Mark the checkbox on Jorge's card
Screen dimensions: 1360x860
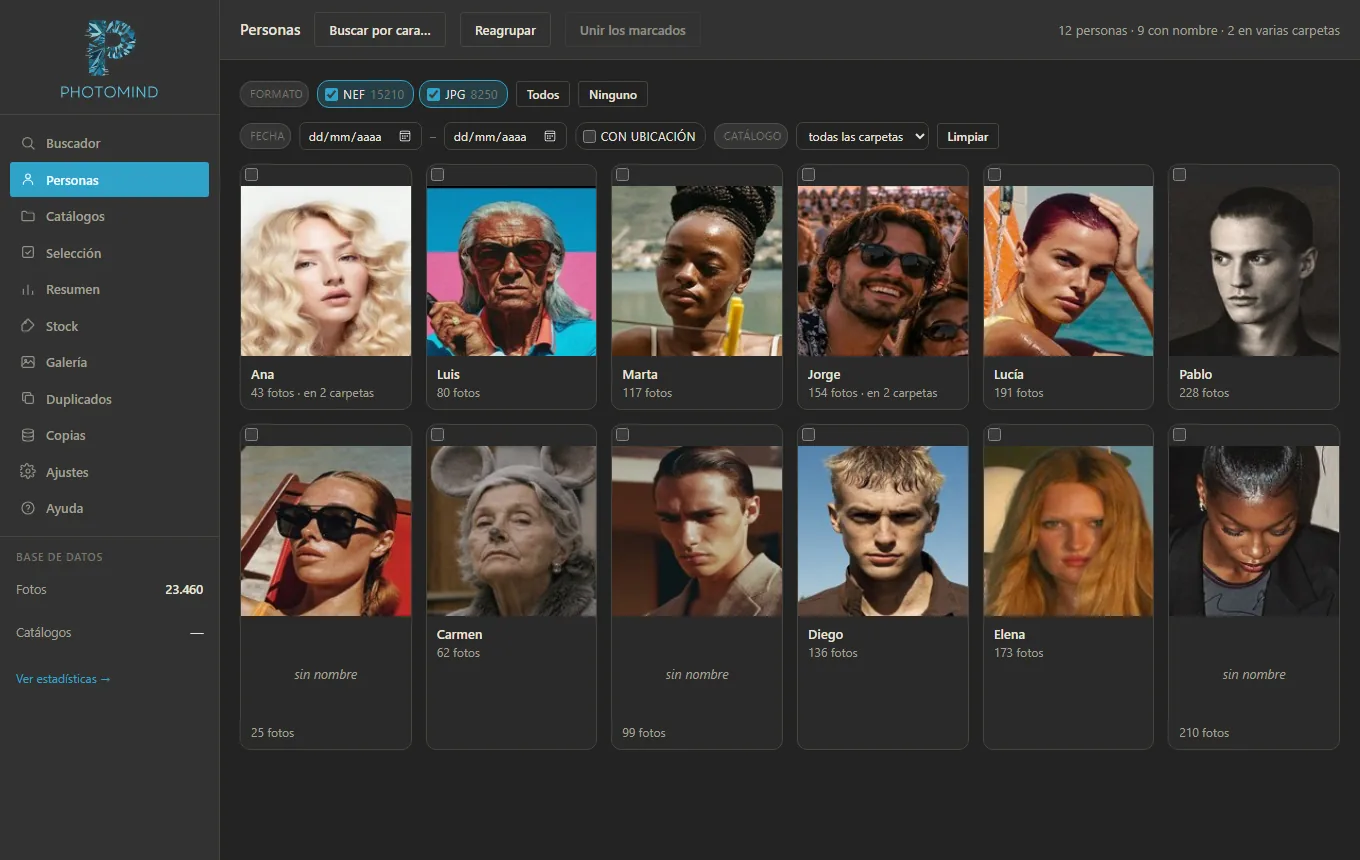[809, 175]
